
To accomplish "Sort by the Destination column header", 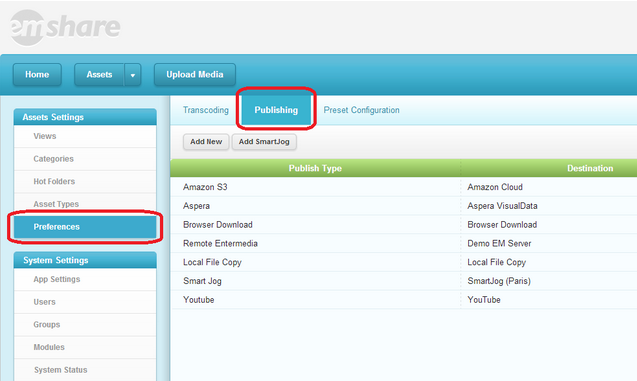I will pyautogui.click(x=590, y=168).
